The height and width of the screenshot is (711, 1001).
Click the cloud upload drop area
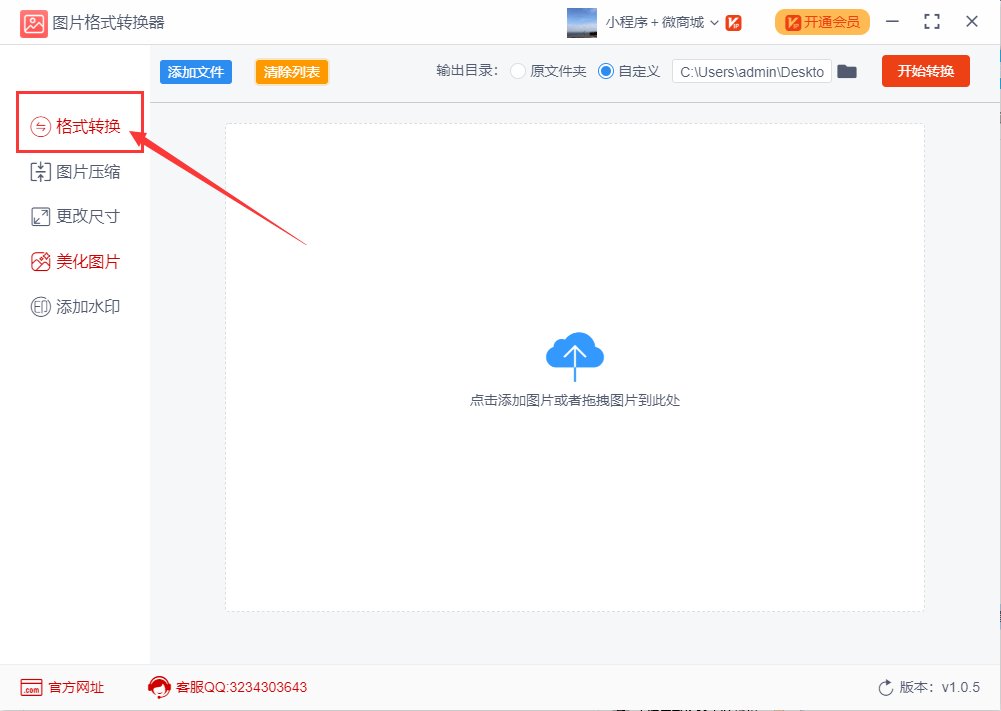574,354
